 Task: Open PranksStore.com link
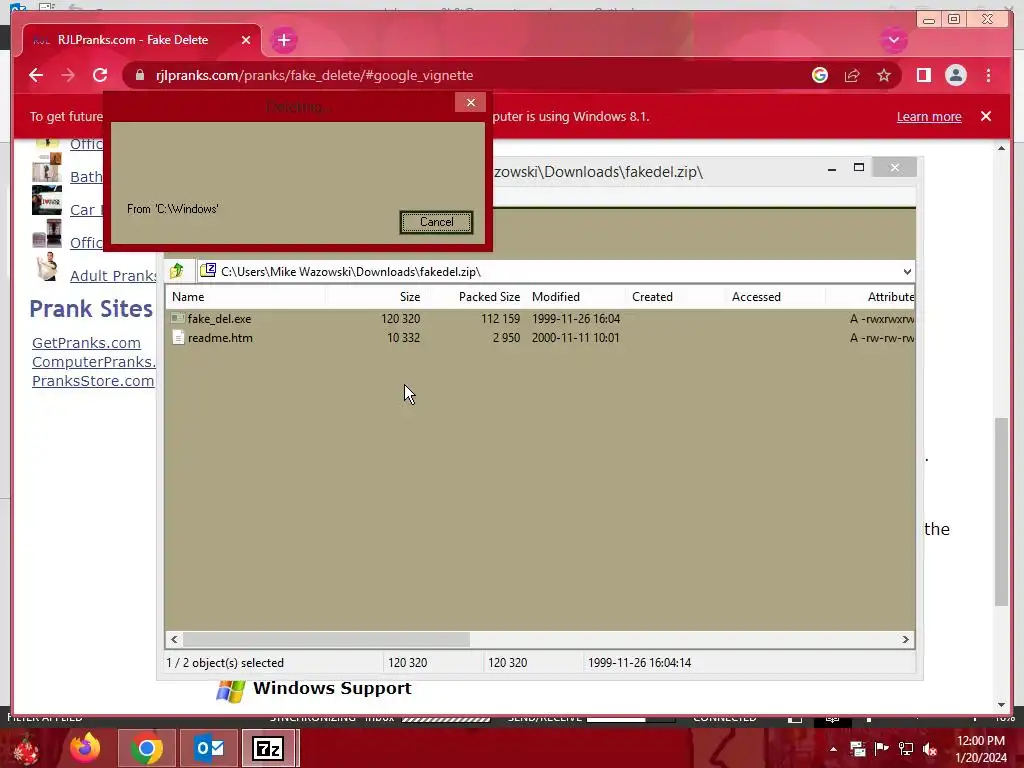(x=93, y=381)
